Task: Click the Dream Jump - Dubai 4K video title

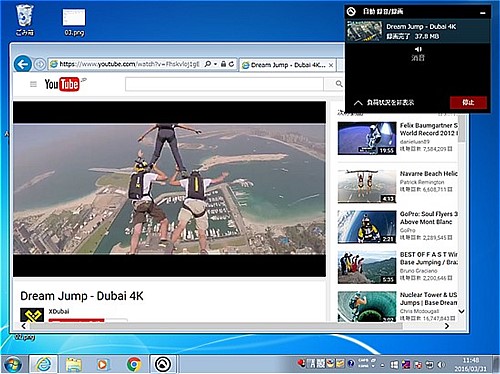Action: (82, 296)
